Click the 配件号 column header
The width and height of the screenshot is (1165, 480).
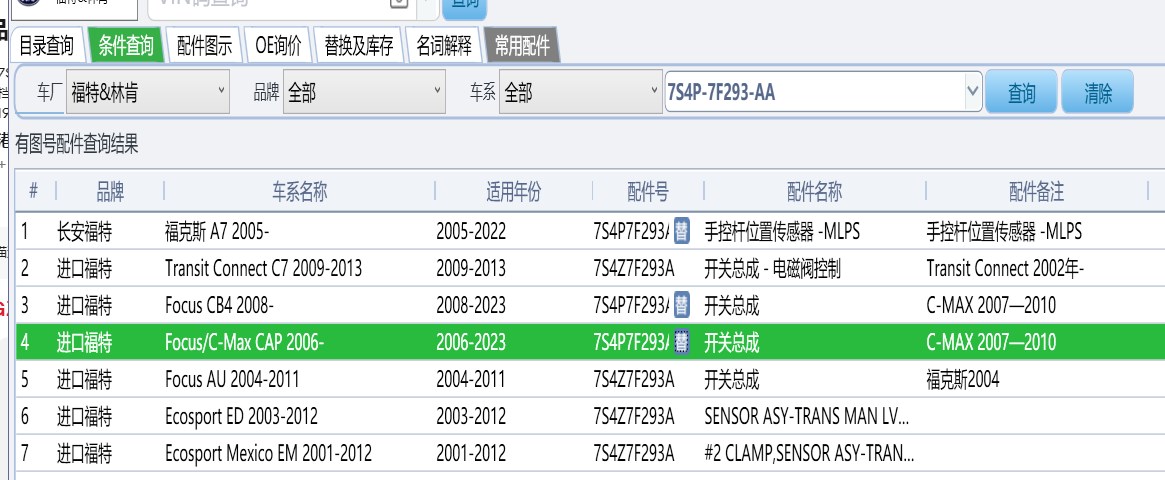coord(648,192)
